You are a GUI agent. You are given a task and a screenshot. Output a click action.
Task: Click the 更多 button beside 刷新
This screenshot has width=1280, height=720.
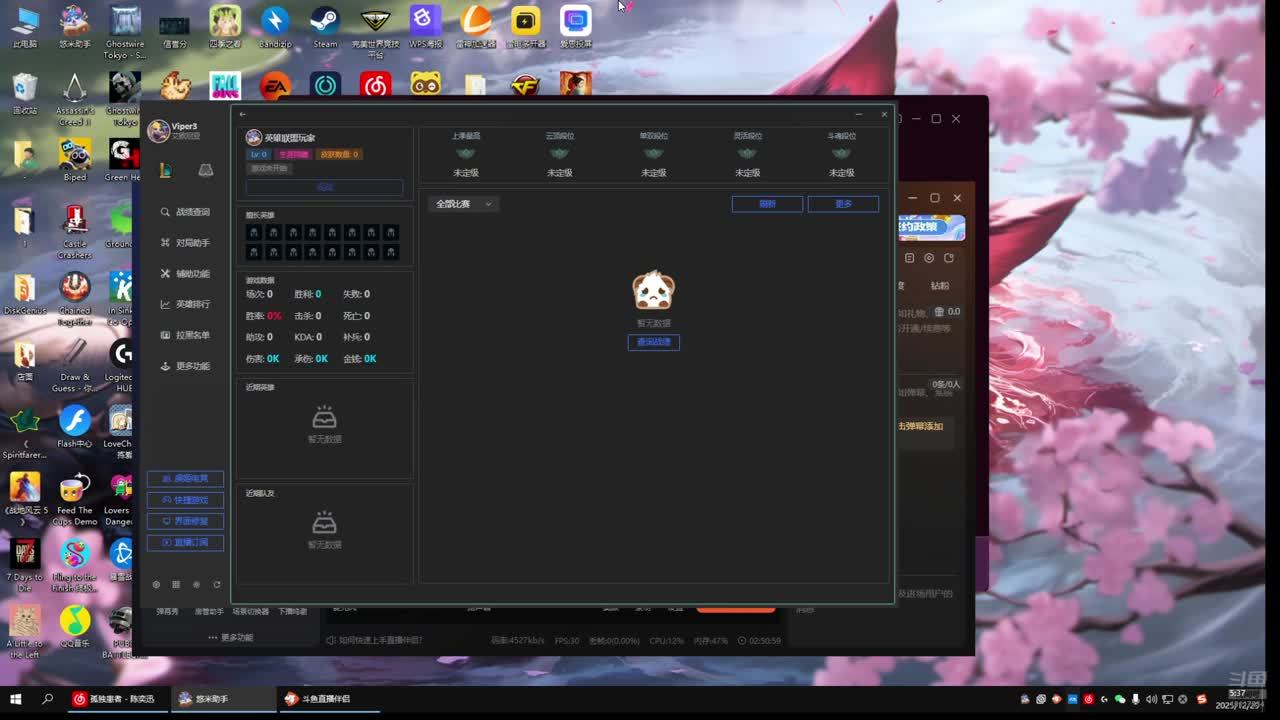click(x=843, y=204)
